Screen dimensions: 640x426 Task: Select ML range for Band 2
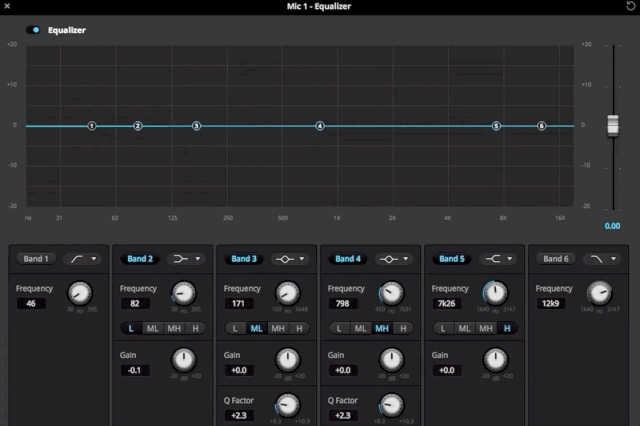click(153, 328)
